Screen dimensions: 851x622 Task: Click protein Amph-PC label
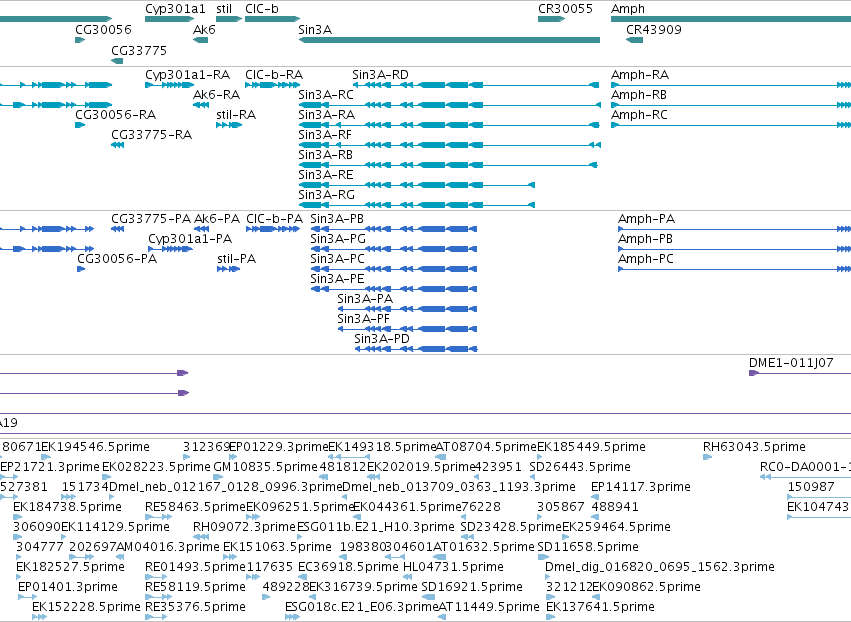[x=646, y=258]
